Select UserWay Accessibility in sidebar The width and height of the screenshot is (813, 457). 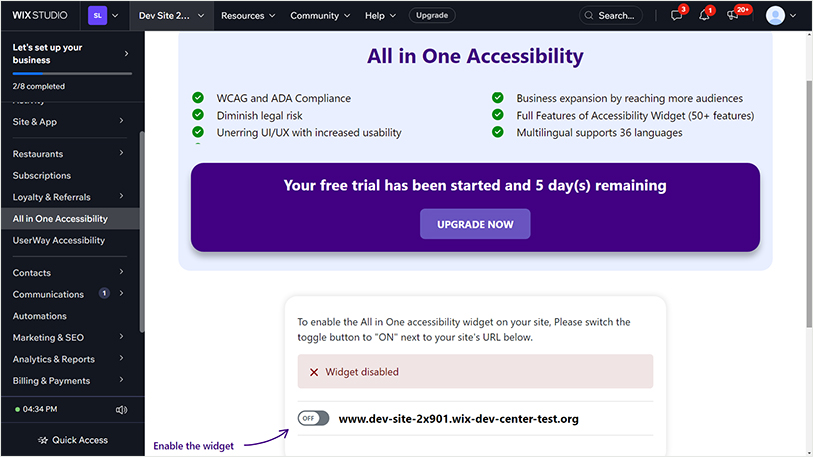58,240
